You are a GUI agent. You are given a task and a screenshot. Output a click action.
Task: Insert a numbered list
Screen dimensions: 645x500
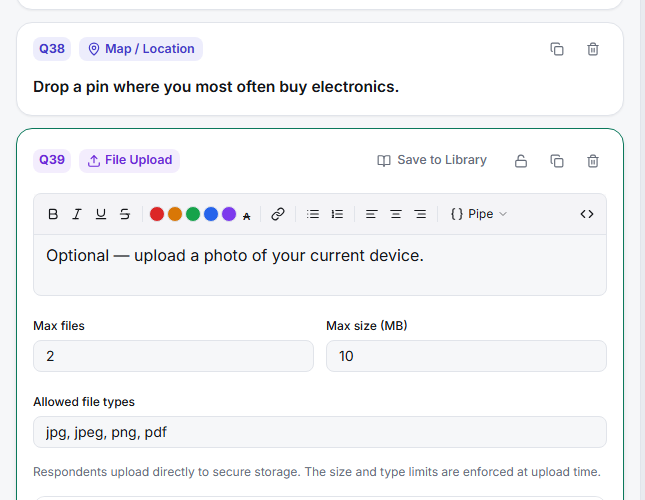[x=337, y=214]
